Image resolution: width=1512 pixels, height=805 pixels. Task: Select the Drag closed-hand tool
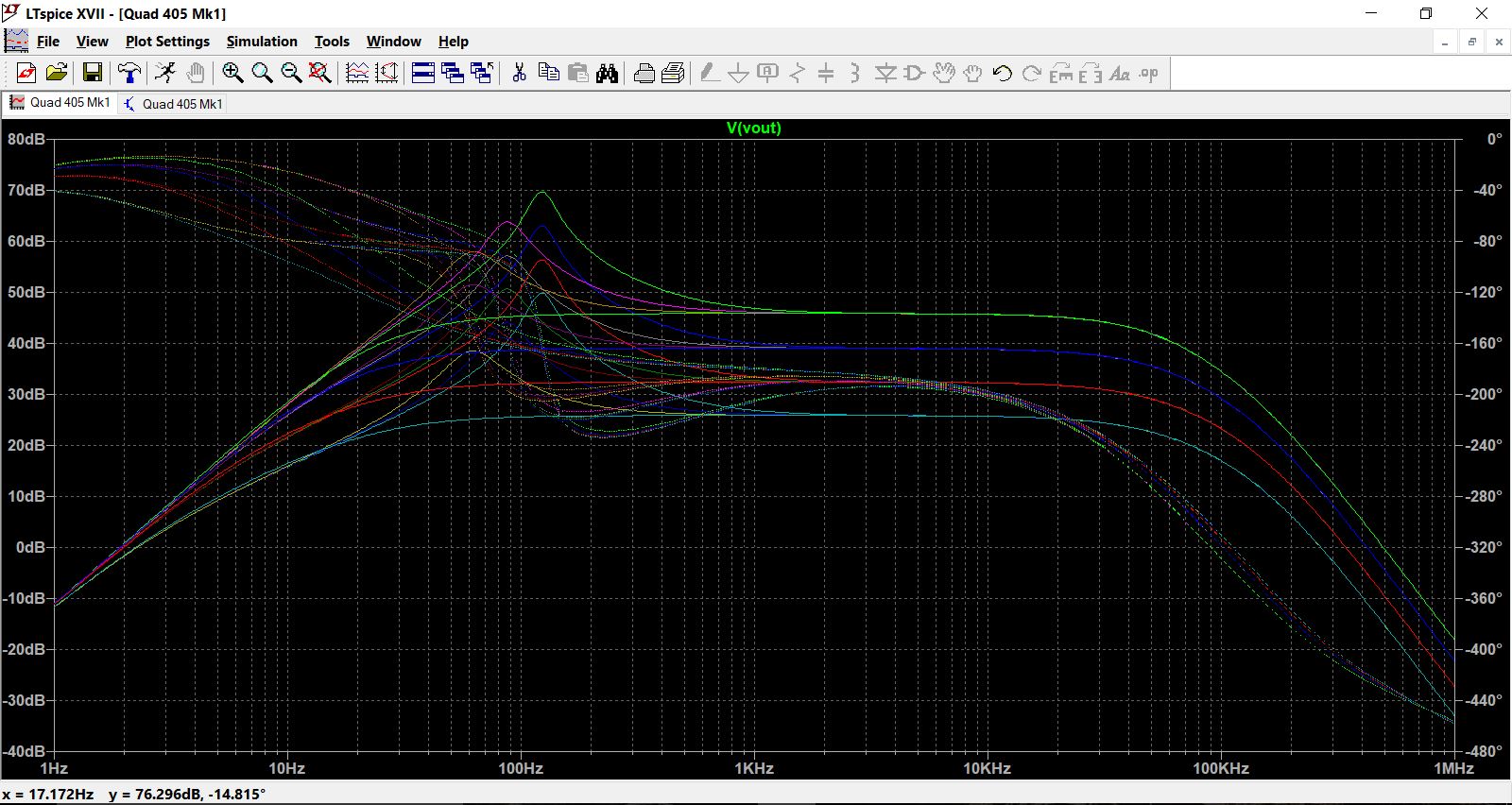point(972,73)
